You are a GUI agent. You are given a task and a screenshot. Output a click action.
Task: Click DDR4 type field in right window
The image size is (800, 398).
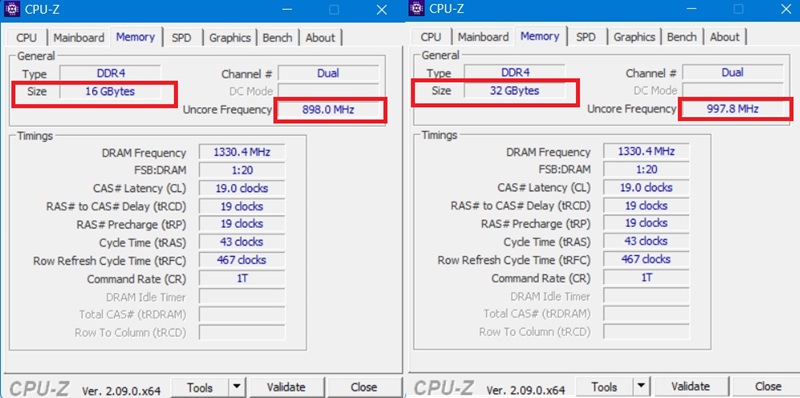click(515, 72)
